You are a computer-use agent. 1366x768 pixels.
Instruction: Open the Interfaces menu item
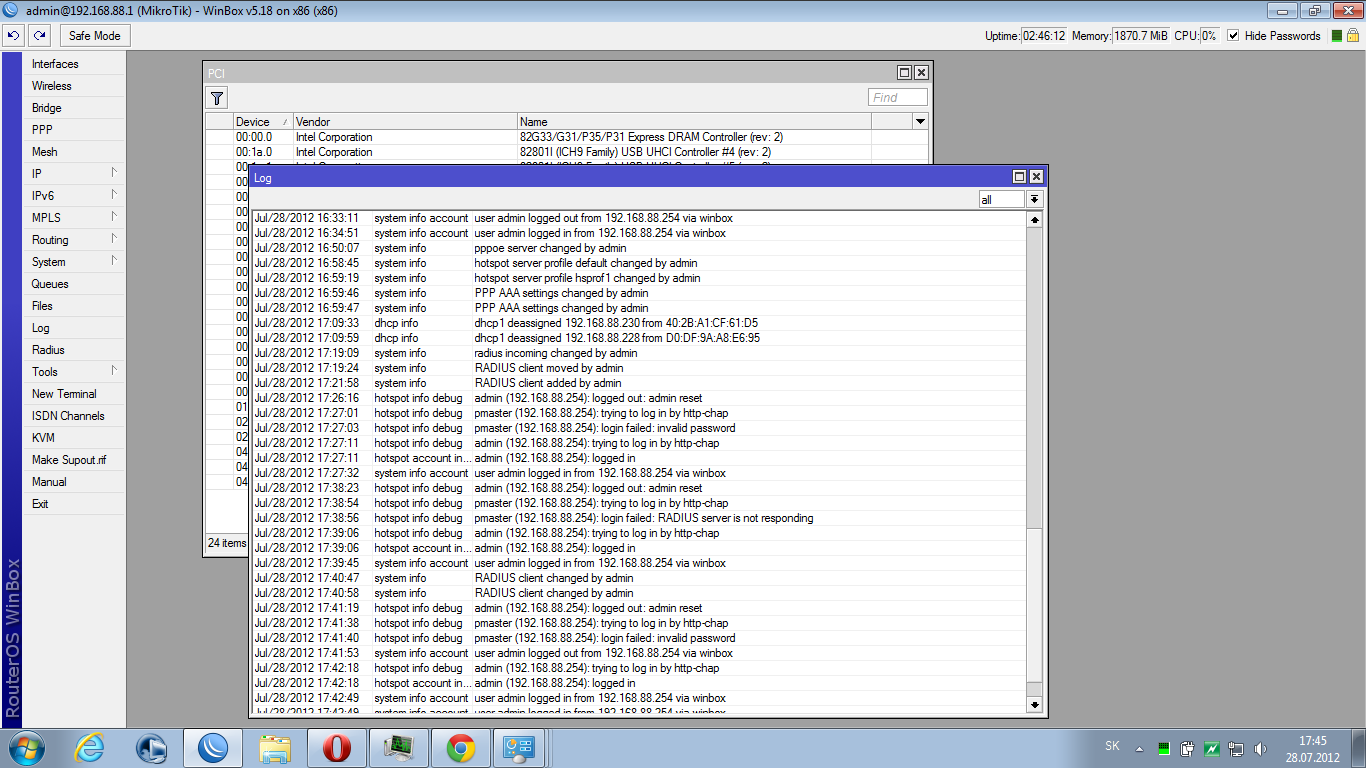(75, 64)
